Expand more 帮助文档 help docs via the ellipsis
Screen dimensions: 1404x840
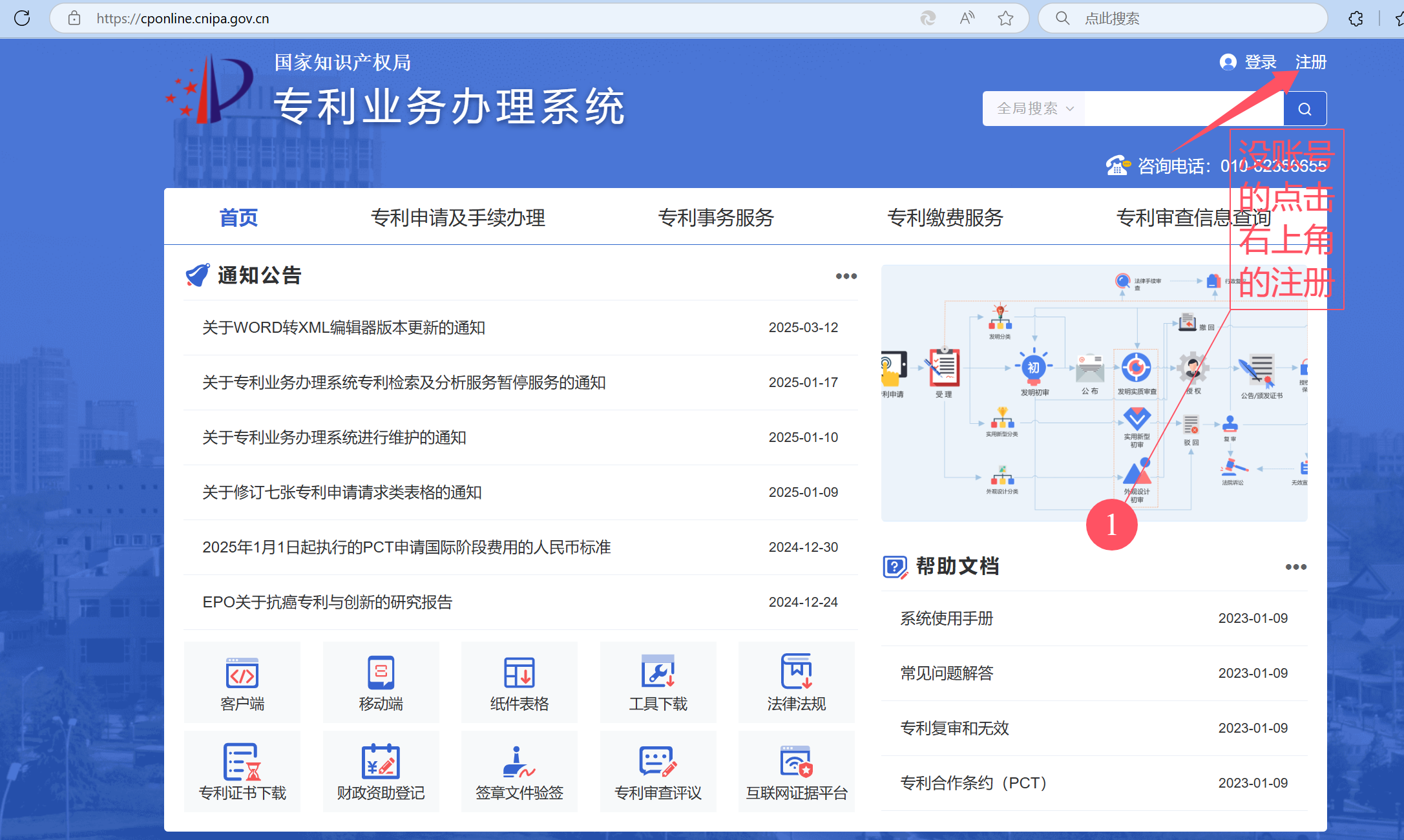[1295, 567]
